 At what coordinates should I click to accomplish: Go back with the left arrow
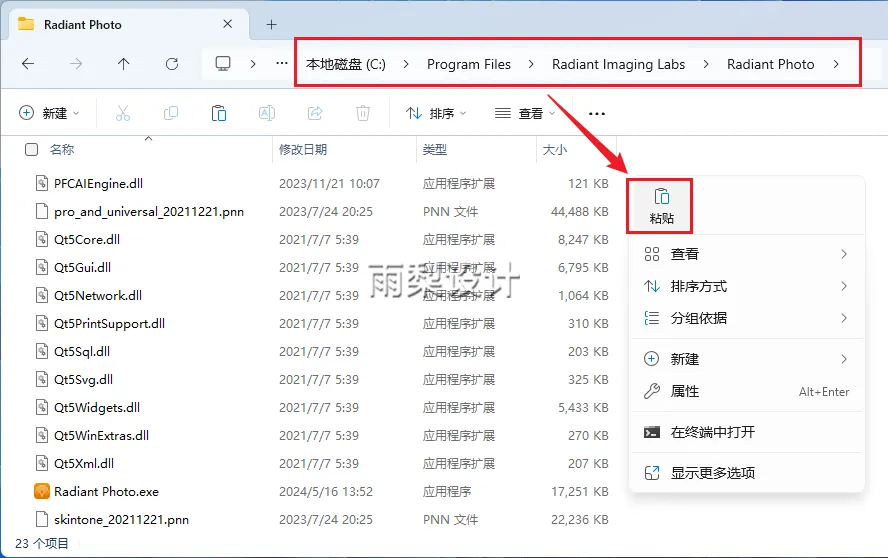(x=28, y=64)
